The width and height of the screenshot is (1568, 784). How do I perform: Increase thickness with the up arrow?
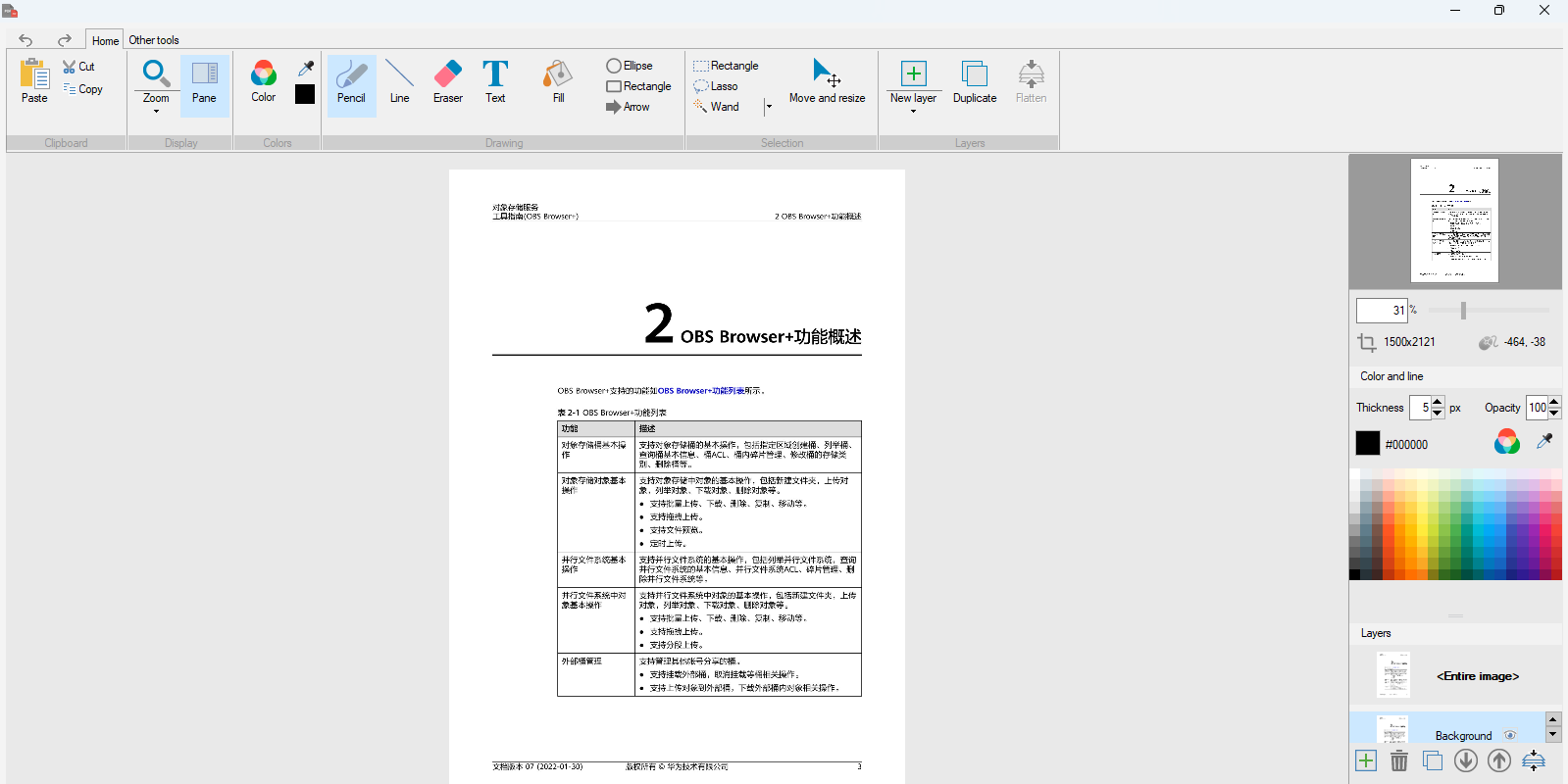[1438, 402]
